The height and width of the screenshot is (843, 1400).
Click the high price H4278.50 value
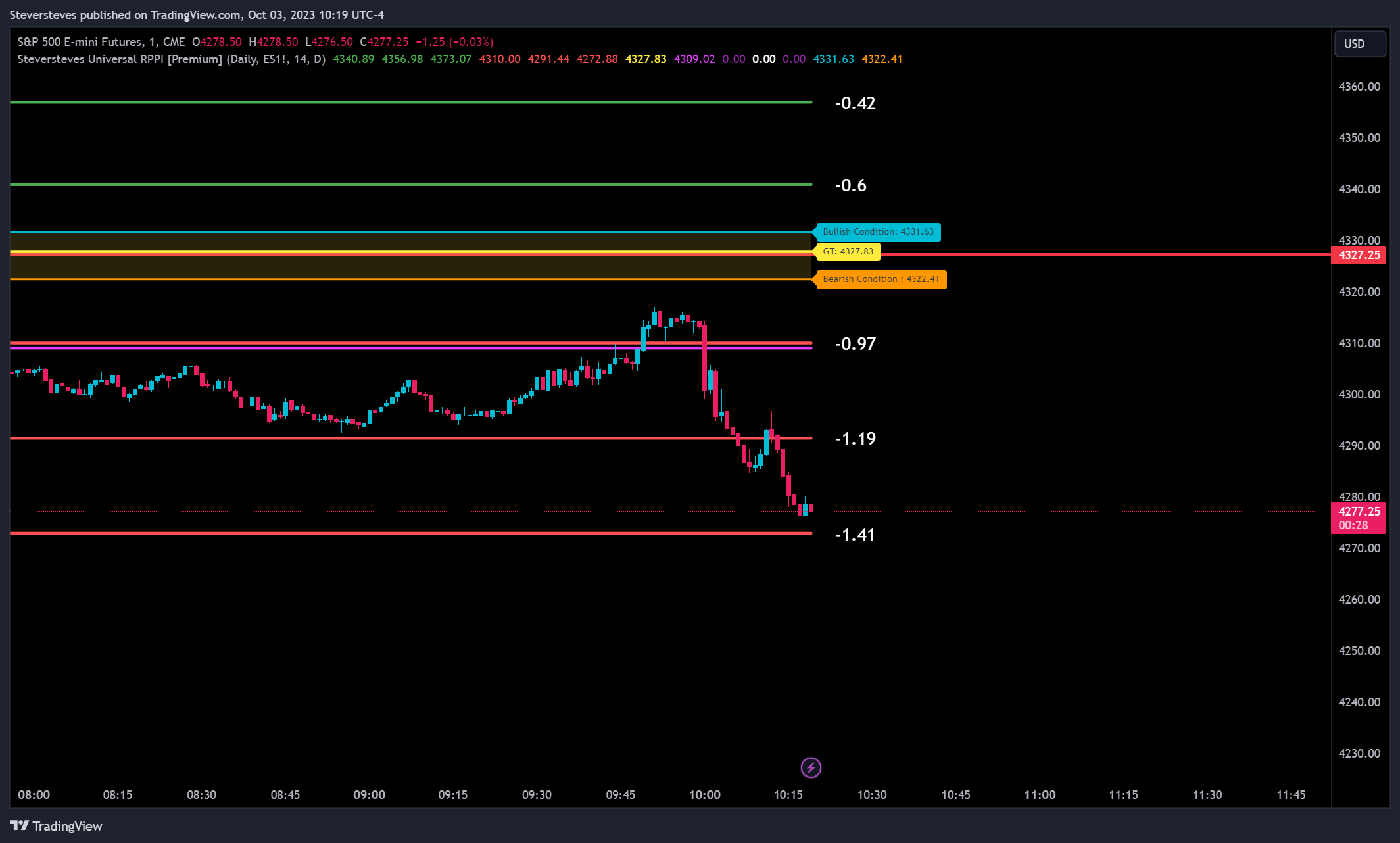pyautogui.click(x=273, y=42)
